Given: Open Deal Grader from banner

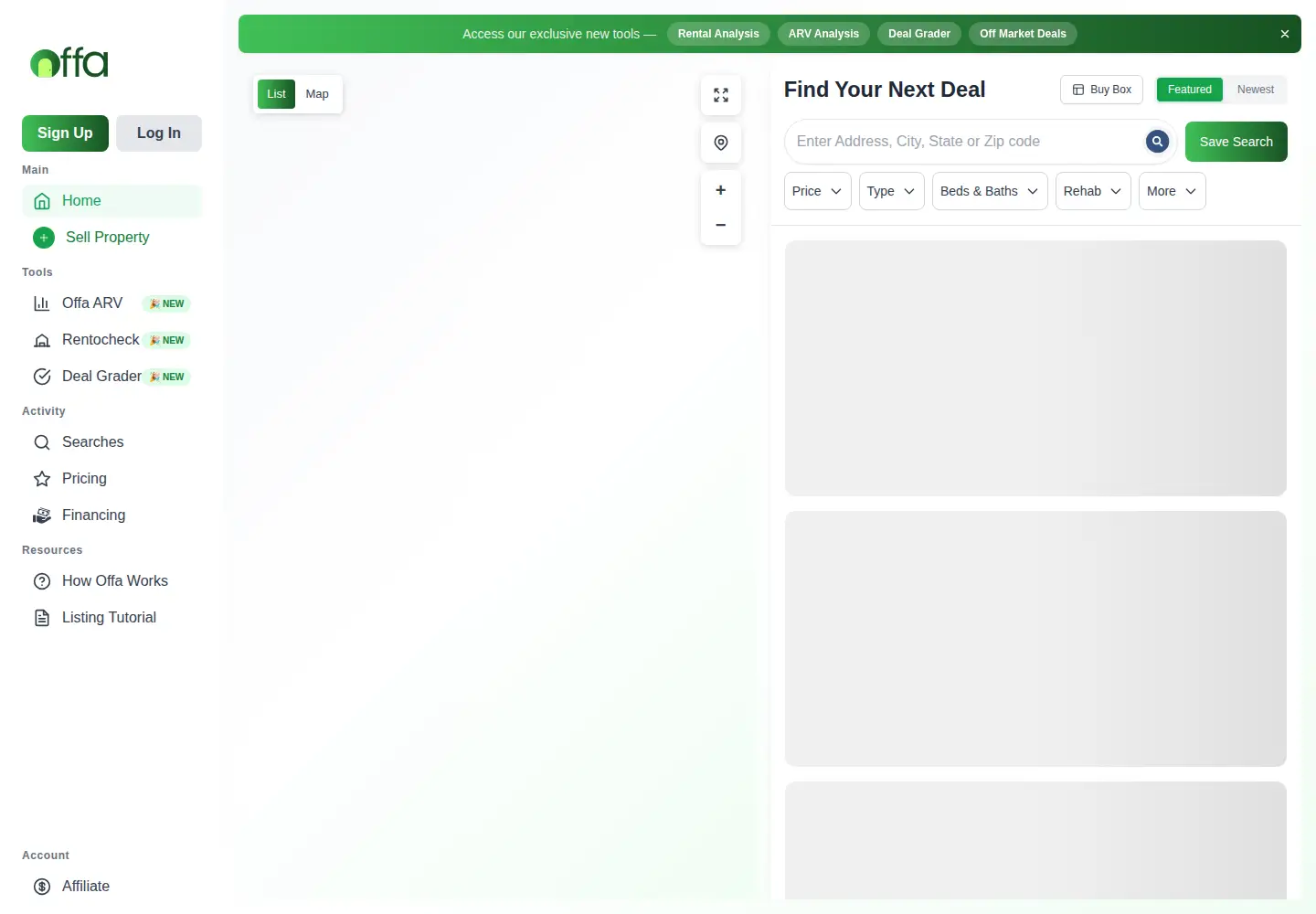Looking at the screenshot, I should click(x=919, y=34).
